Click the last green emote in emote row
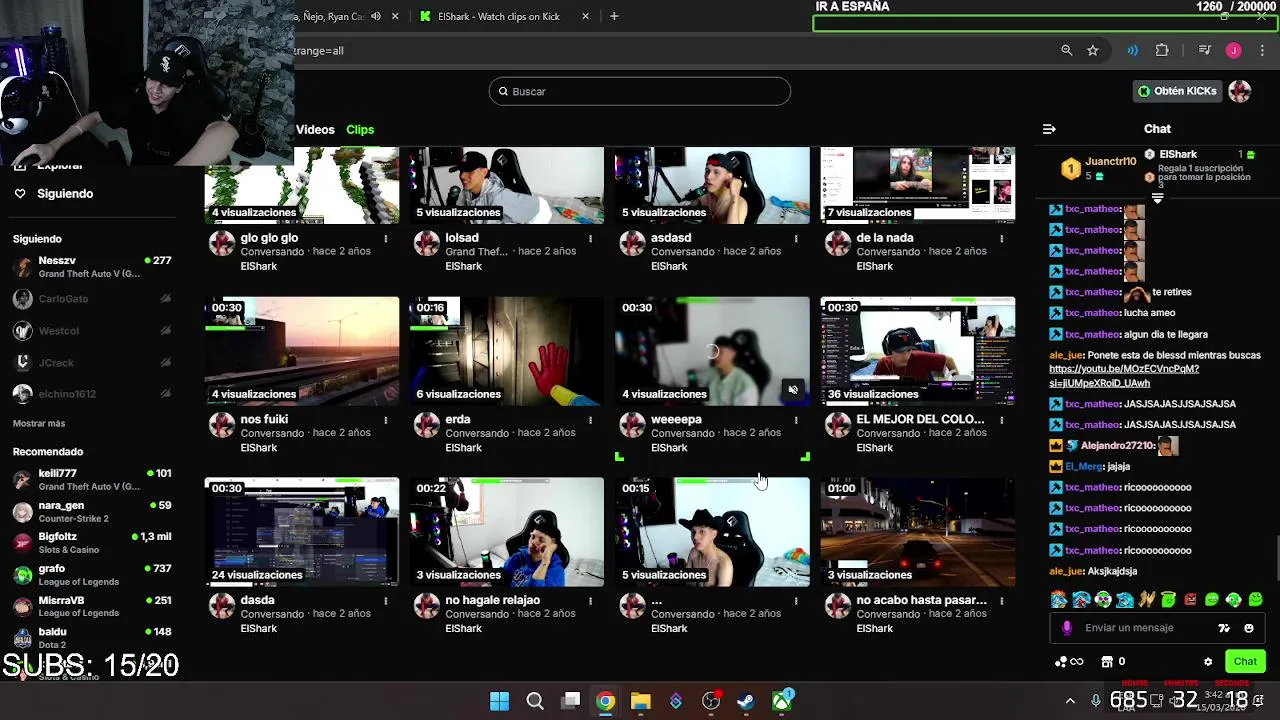This screenshot has height=720, width=1280. pos(1255,600)
